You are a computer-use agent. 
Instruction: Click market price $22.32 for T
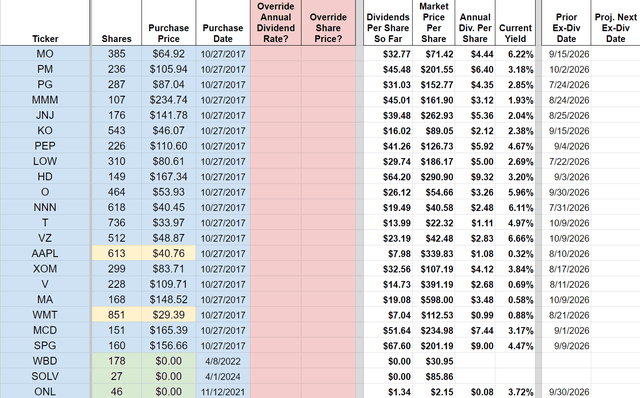coord(433,223)
